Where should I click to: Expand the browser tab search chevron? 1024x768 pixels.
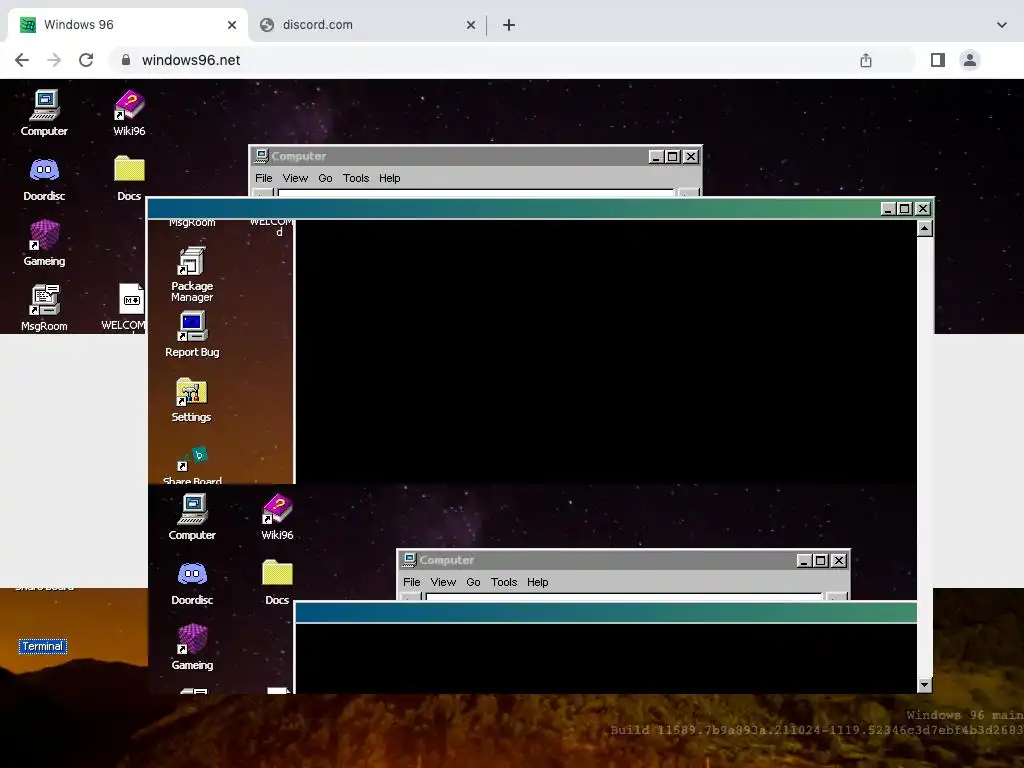[x=1002, y=25]
